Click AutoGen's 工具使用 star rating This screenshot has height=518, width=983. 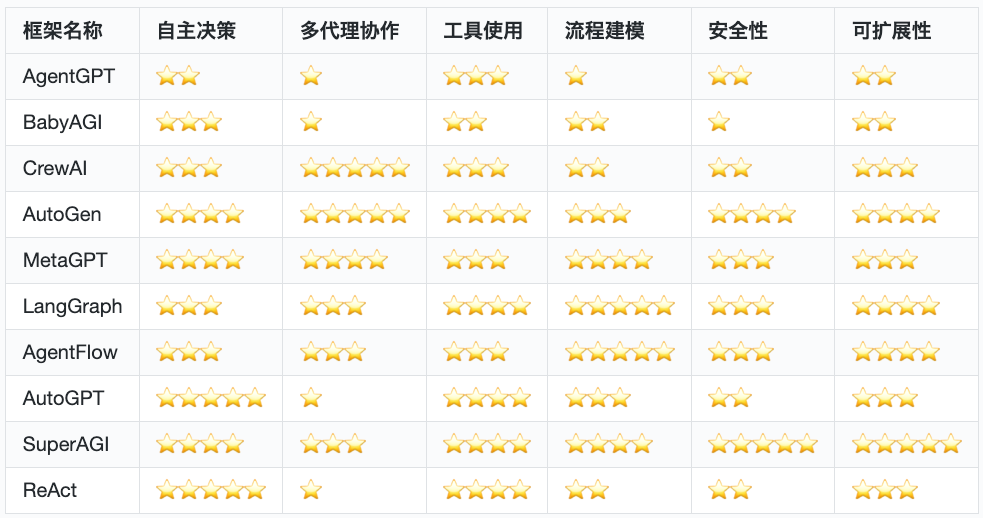coord(486,214)
